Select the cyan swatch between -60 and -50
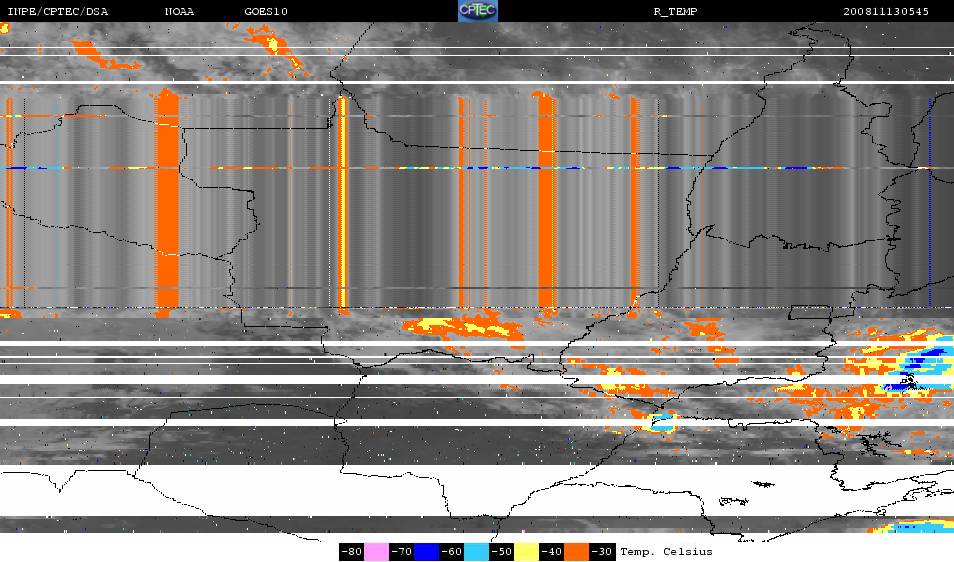Viewport: 954px width, 562px height. pos(476,552)
